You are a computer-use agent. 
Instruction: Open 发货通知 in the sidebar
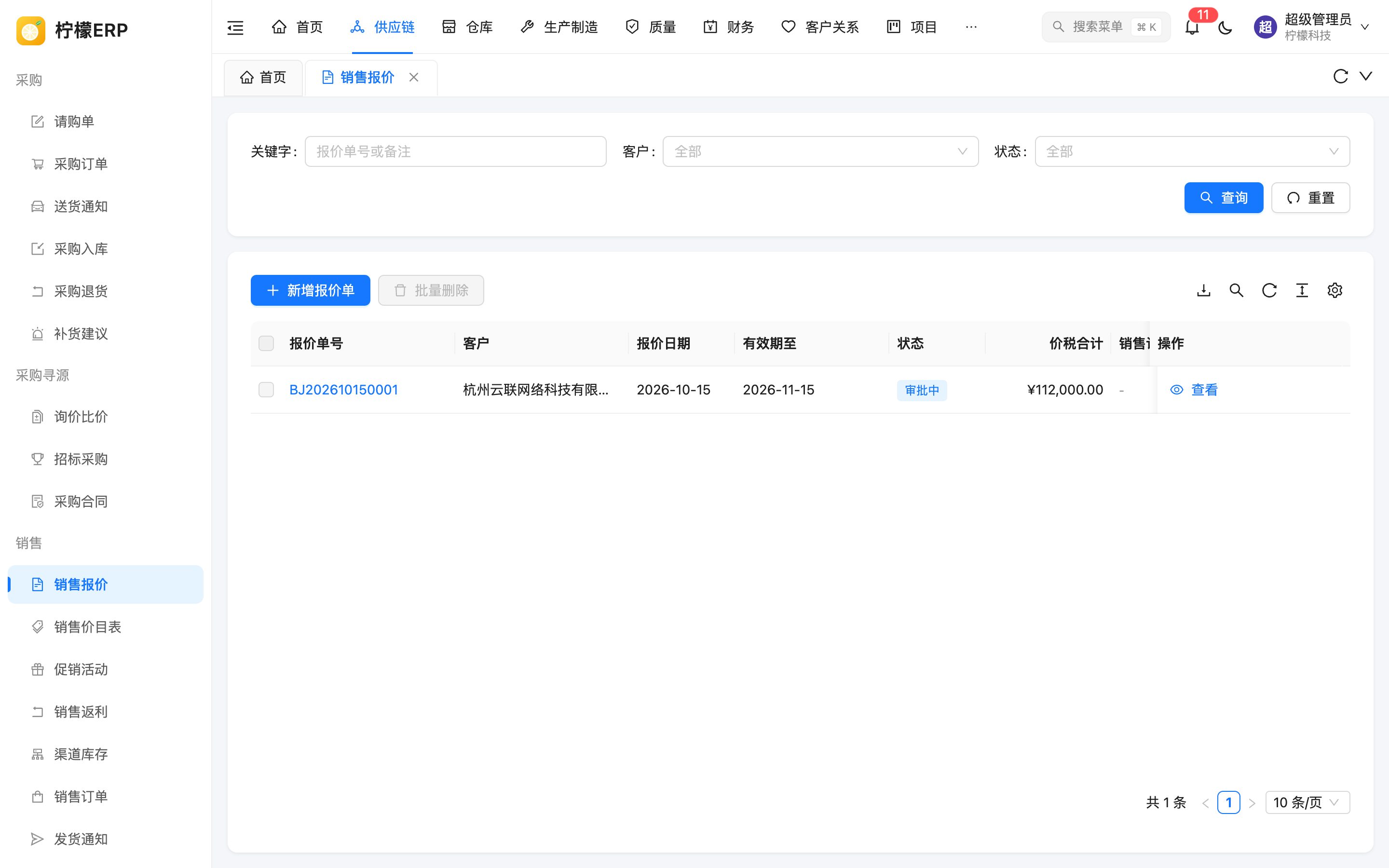pos(106,839)
